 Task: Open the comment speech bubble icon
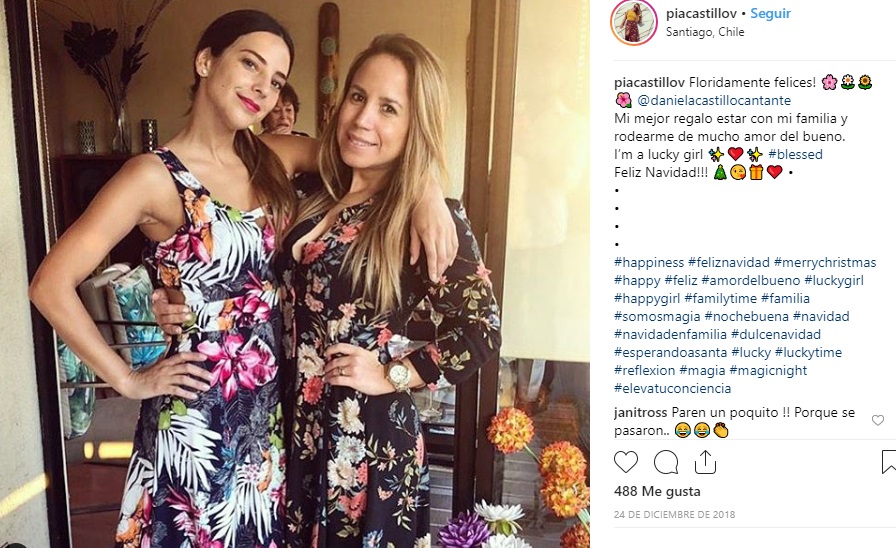click(x=666, y=462)
